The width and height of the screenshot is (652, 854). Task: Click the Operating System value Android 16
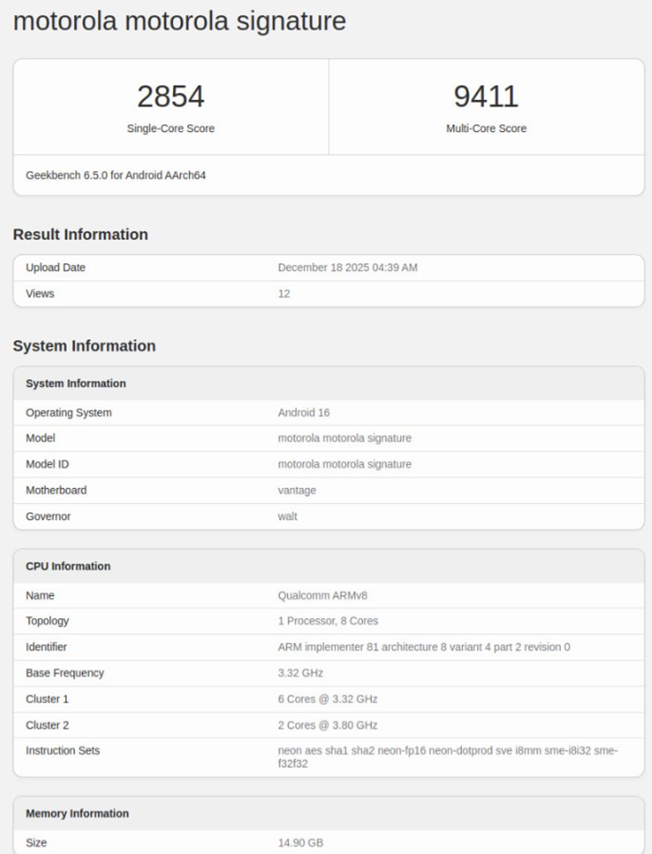(x=303, y=412)
